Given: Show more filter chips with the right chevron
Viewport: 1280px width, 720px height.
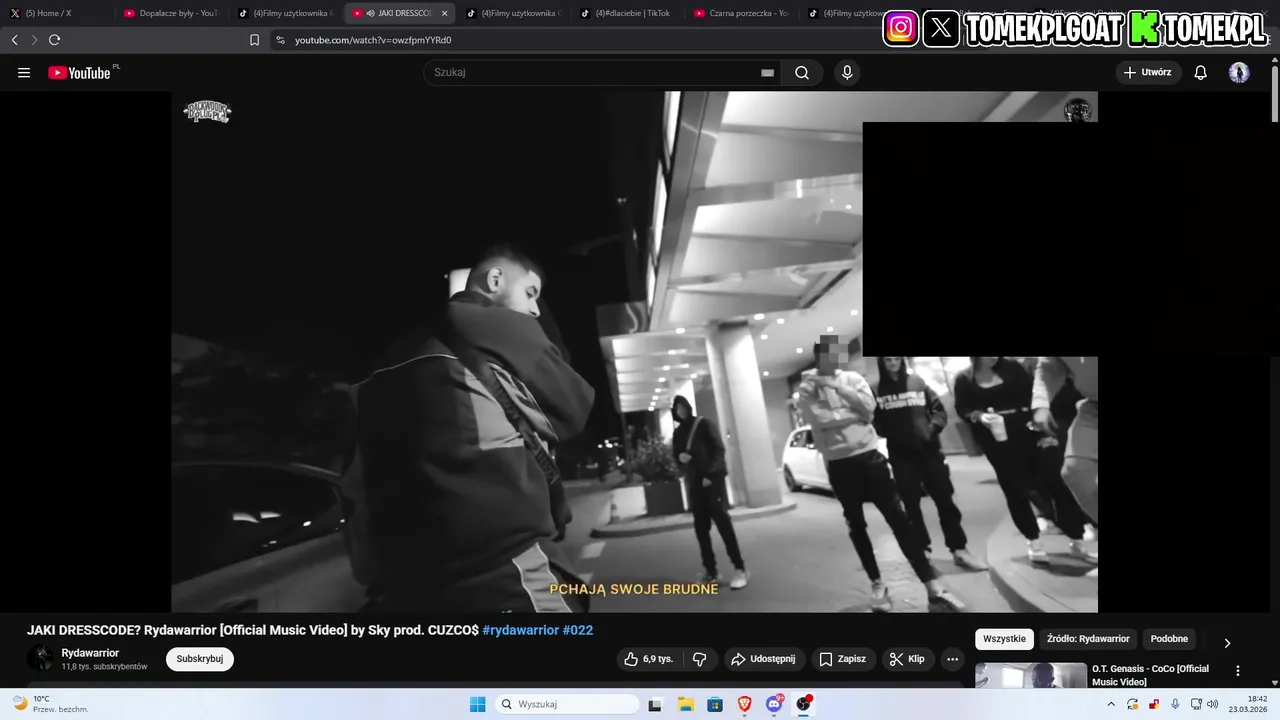Looking at the screenshot, I should click(1227, 642).
